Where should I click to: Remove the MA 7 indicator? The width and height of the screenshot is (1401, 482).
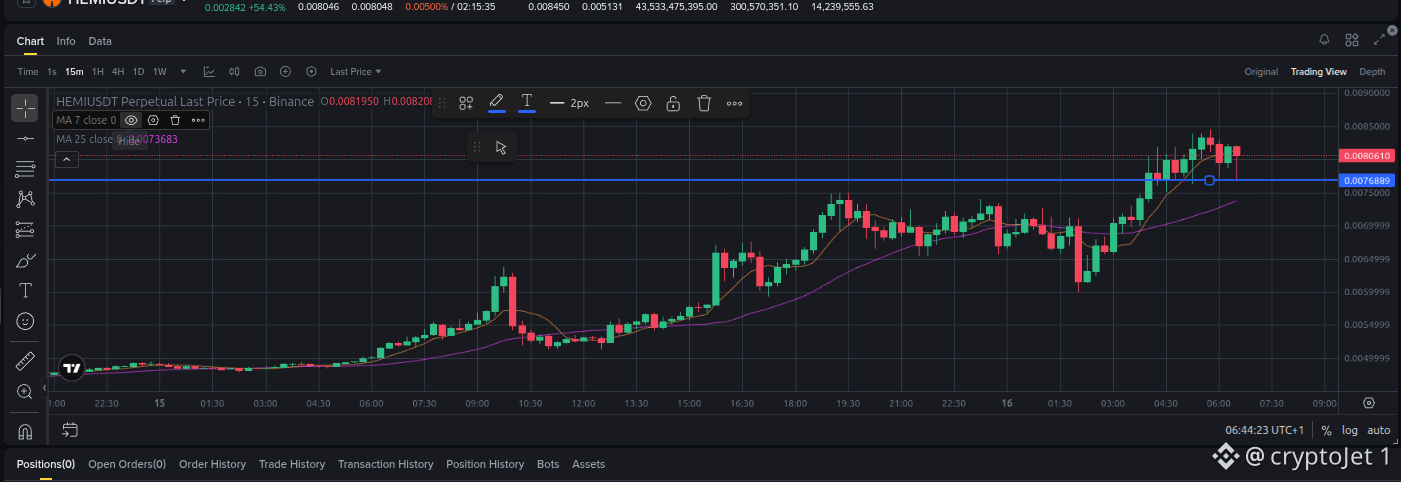pyautogui.click(x=175, y=120)
